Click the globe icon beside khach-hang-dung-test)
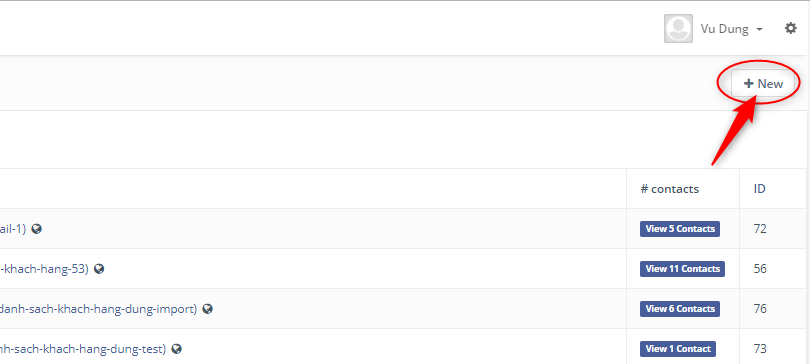Viewport: 810px width, 364px height. (176, 349)
